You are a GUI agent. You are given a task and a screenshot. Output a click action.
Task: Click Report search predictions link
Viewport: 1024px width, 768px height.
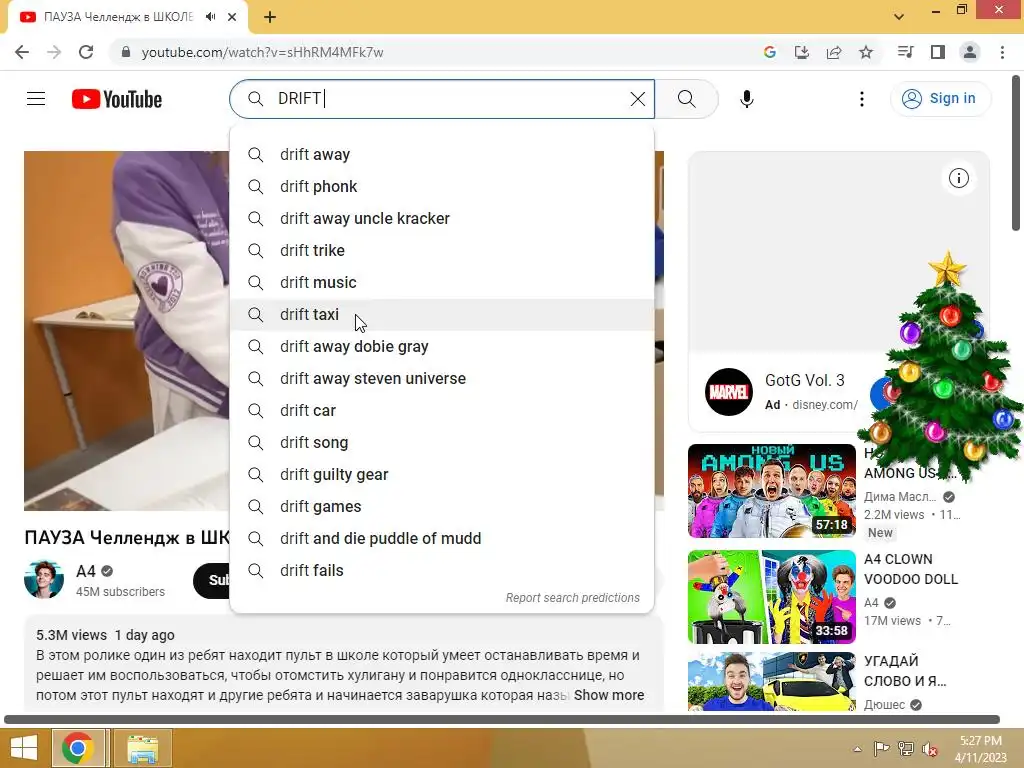(573, 598)
